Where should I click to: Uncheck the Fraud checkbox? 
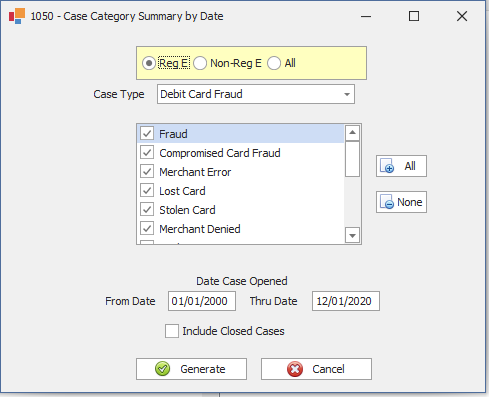point(147,133)
